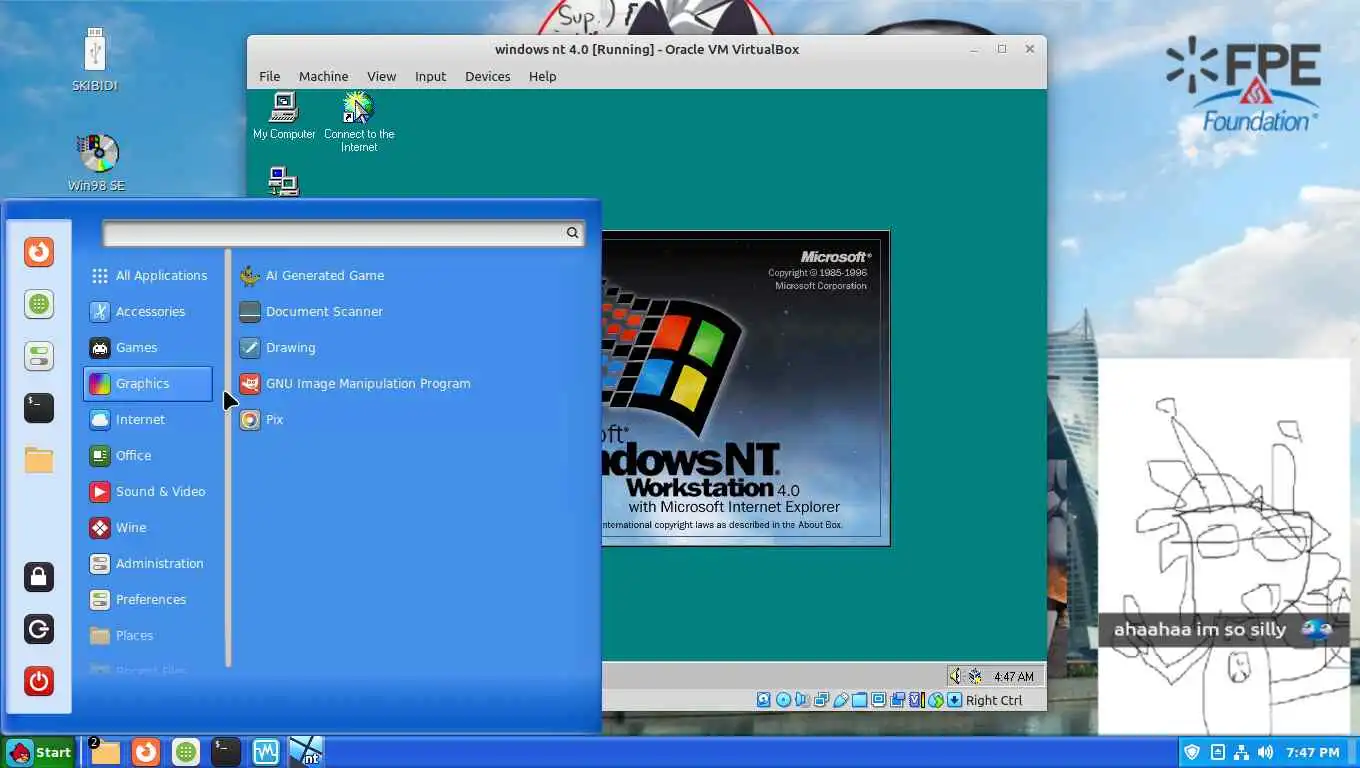
Task: Select the Games category
Action: pos(148,348)
